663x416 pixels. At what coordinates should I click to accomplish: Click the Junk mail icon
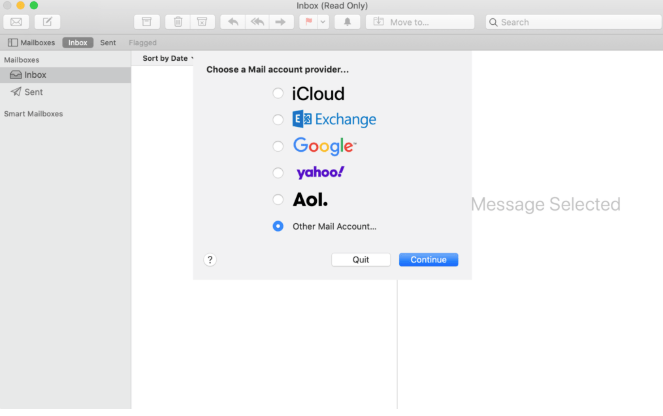point(203,22)
